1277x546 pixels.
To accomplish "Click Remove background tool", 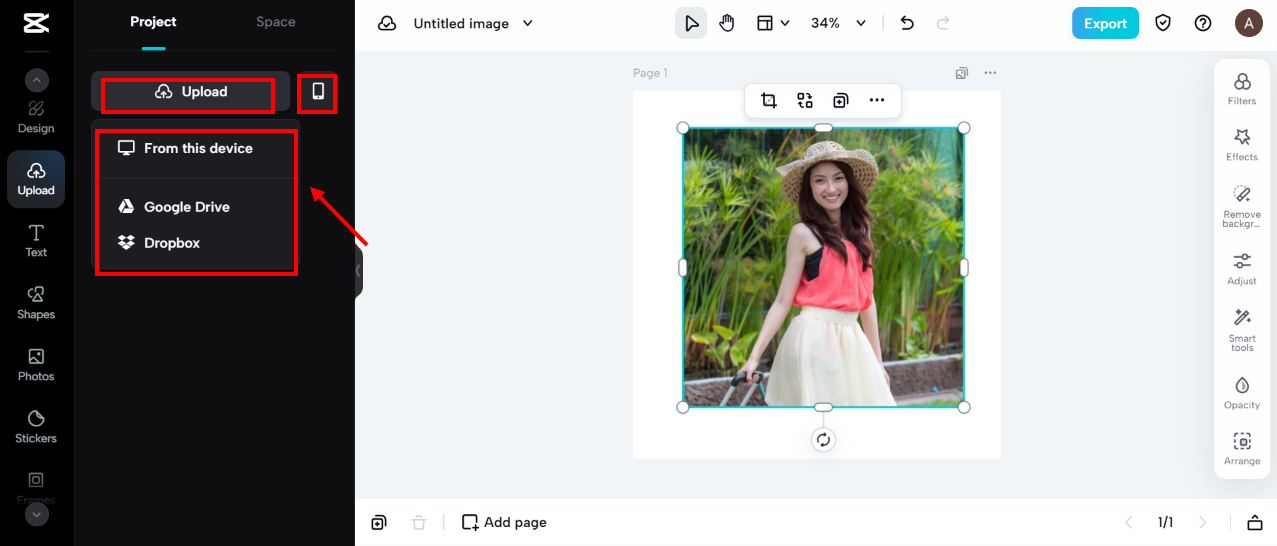I will coord(1242,207).
